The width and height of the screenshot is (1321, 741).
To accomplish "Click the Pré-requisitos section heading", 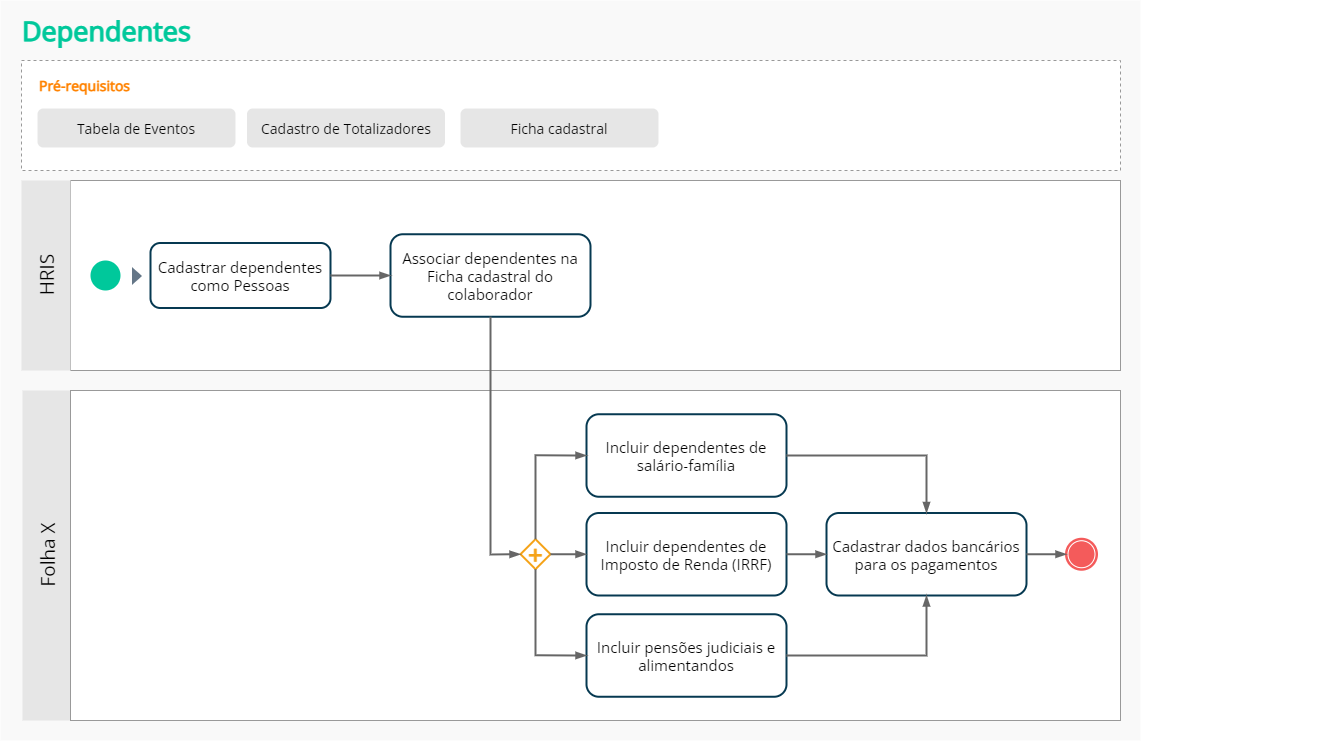I will 84,86.
